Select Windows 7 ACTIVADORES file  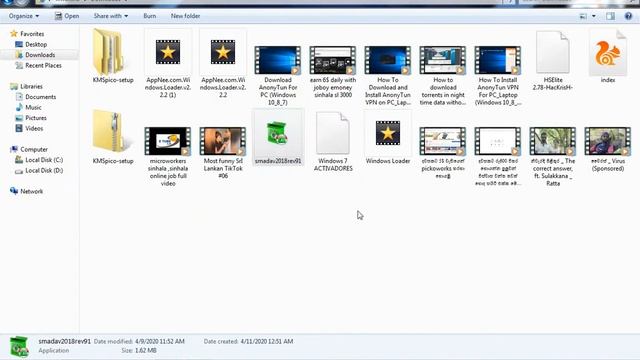click(333, 141)
